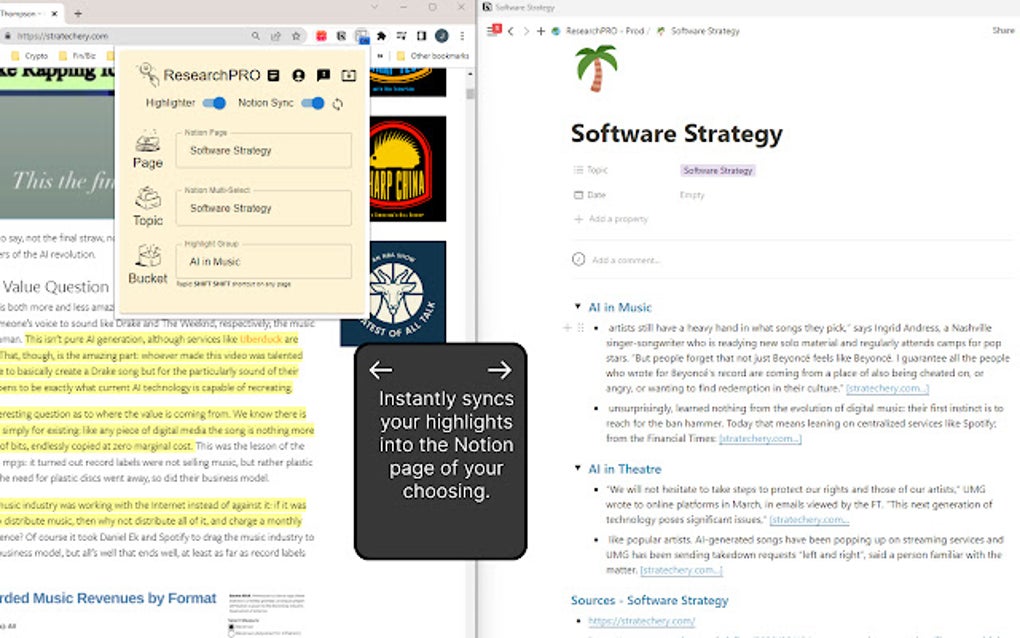This screenshot has height=638, width=1020.
Task: Open the Chrome extensions puzzle icon
Action: point(381,36)
